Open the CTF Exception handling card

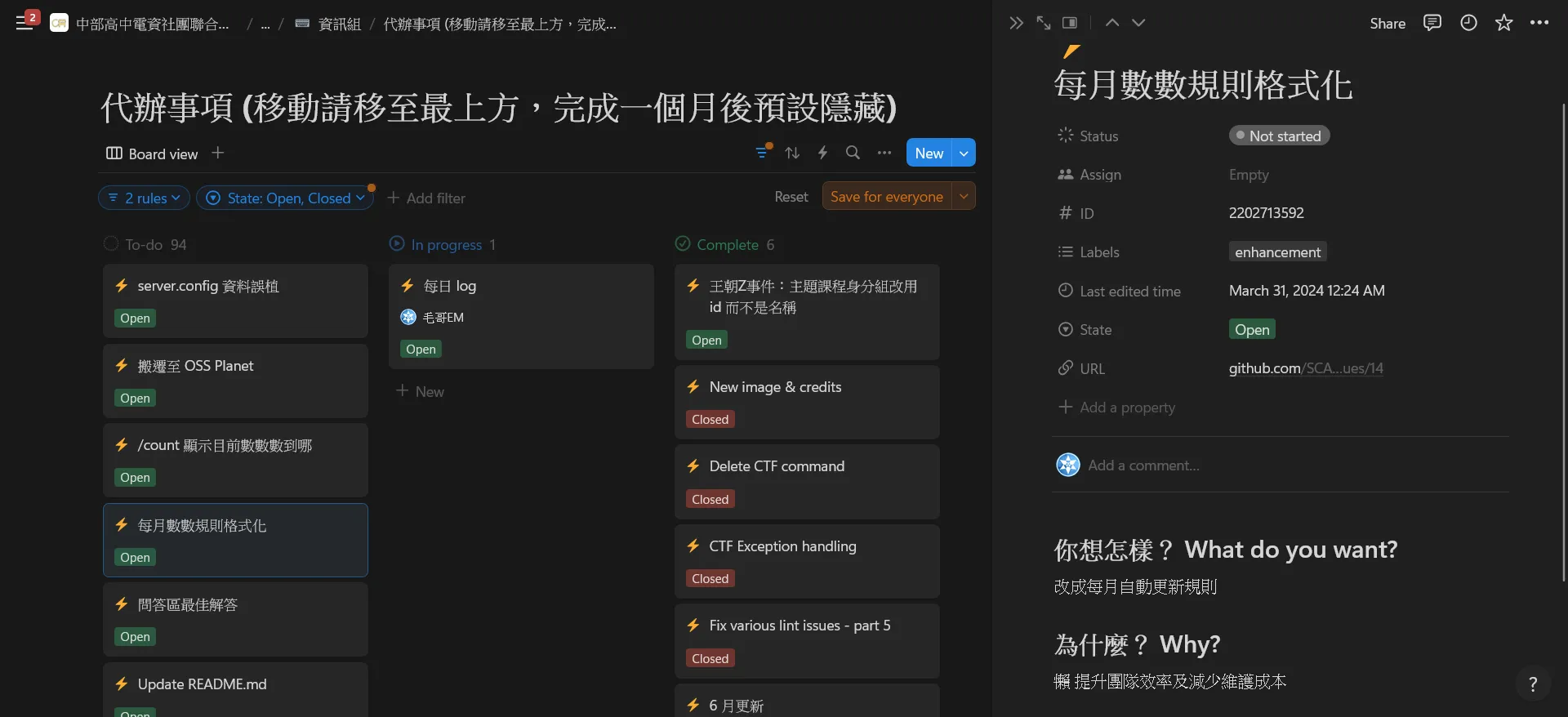click(807, 561)
